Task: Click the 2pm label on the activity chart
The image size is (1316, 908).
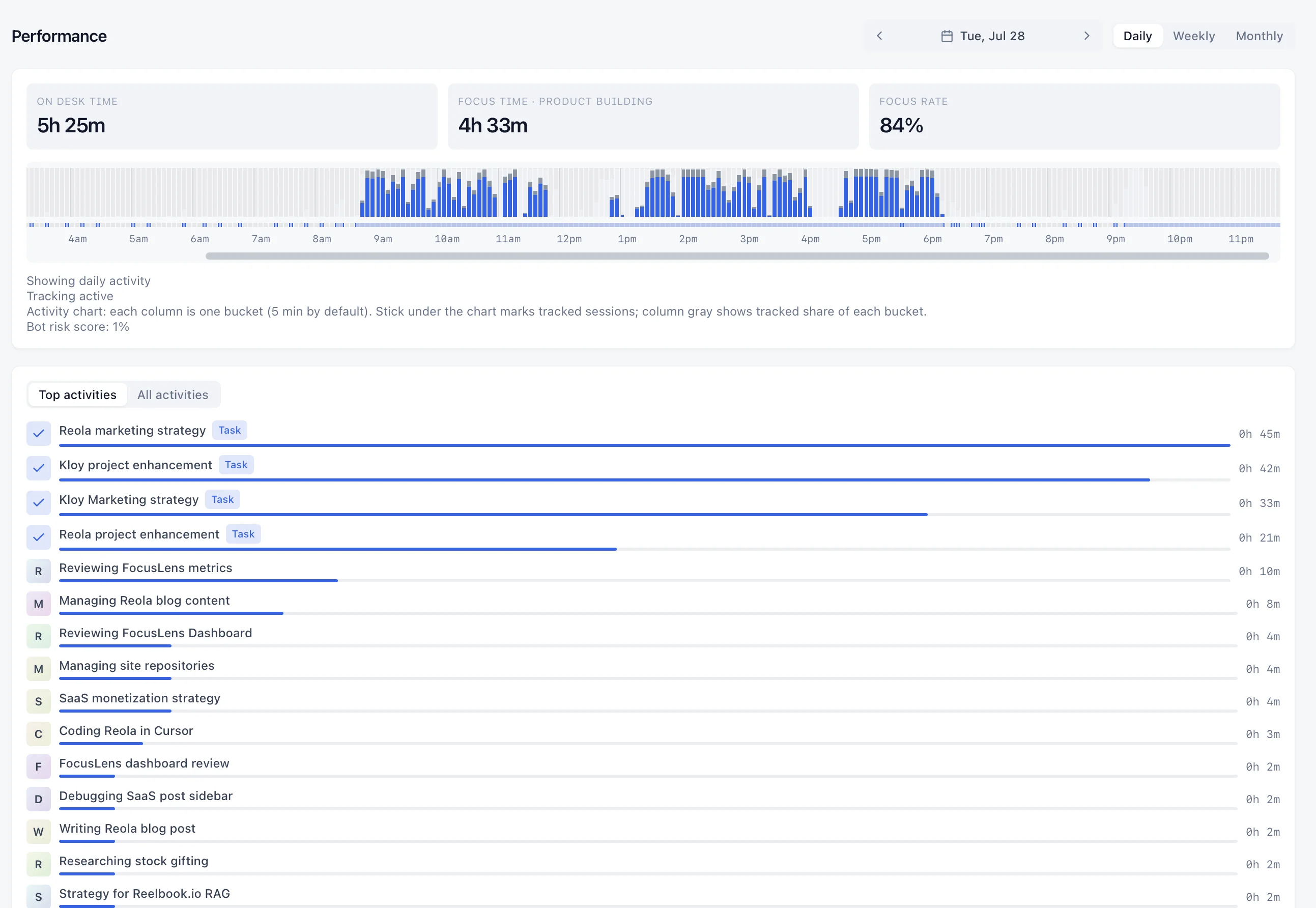Action: tap(688, 239)
